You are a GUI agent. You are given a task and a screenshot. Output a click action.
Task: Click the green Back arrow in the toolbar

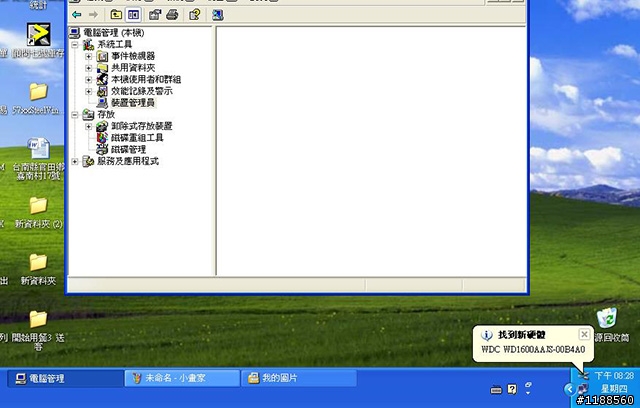click(76, 15)
